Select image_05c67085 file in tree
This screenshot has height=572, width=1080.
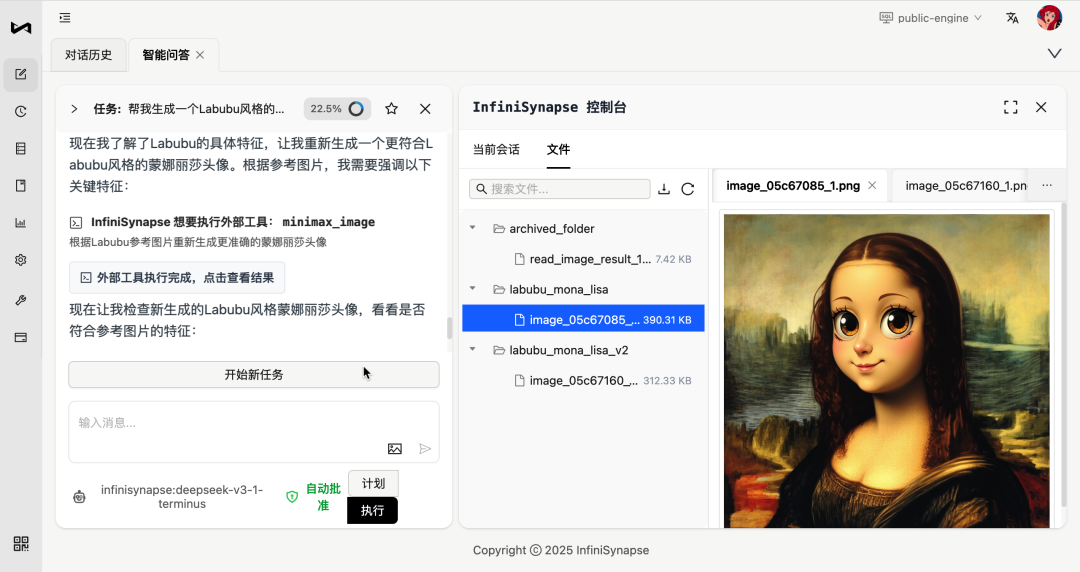pyautogui.click(x=583, y=320)
